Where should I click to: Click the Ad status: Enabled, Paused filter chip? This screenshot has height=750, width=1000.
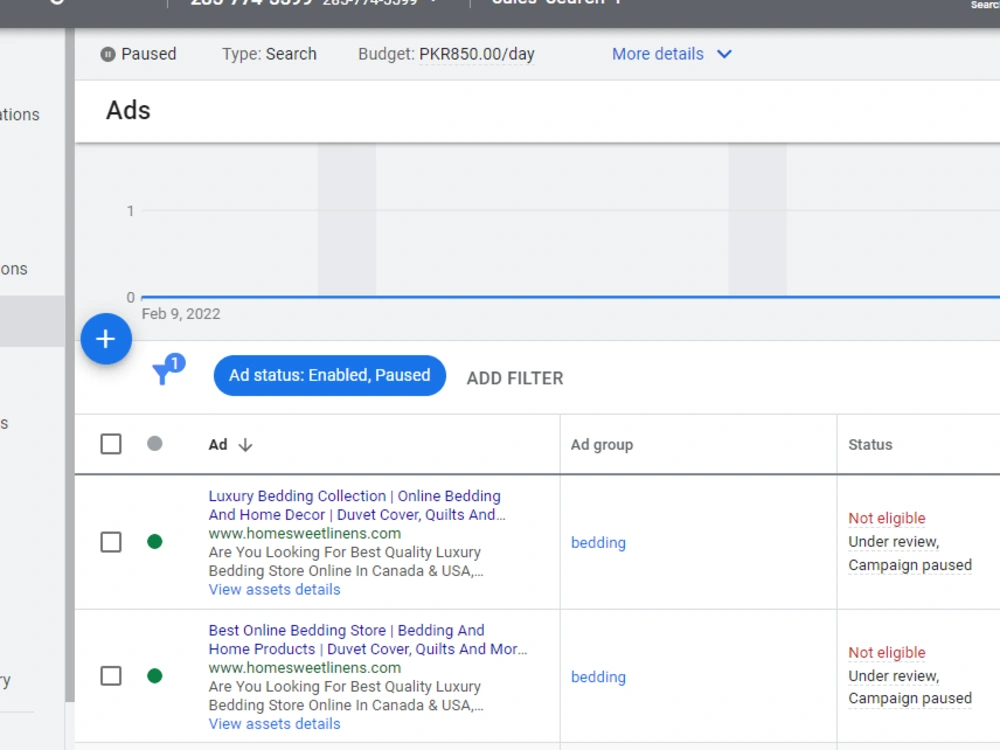pyautogui.click(x=329, y=375)
